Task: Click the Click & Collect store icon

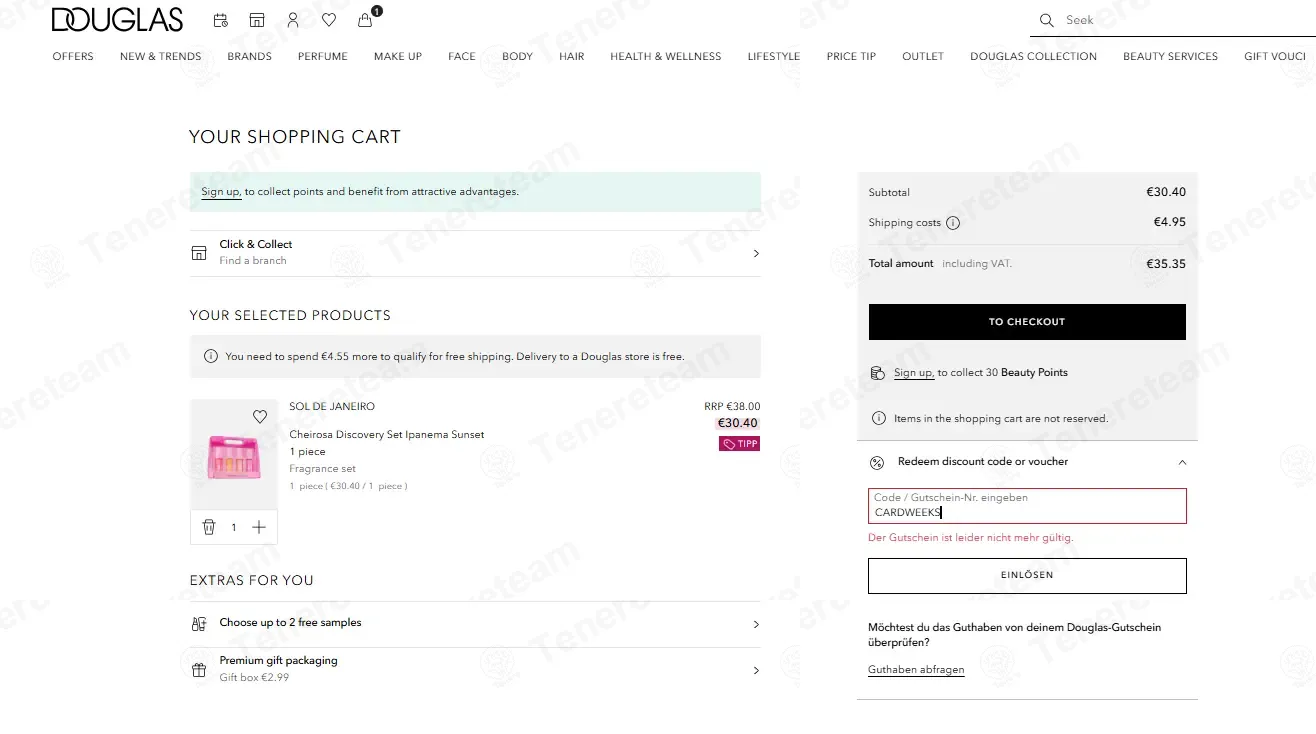Action: [199, 253]
